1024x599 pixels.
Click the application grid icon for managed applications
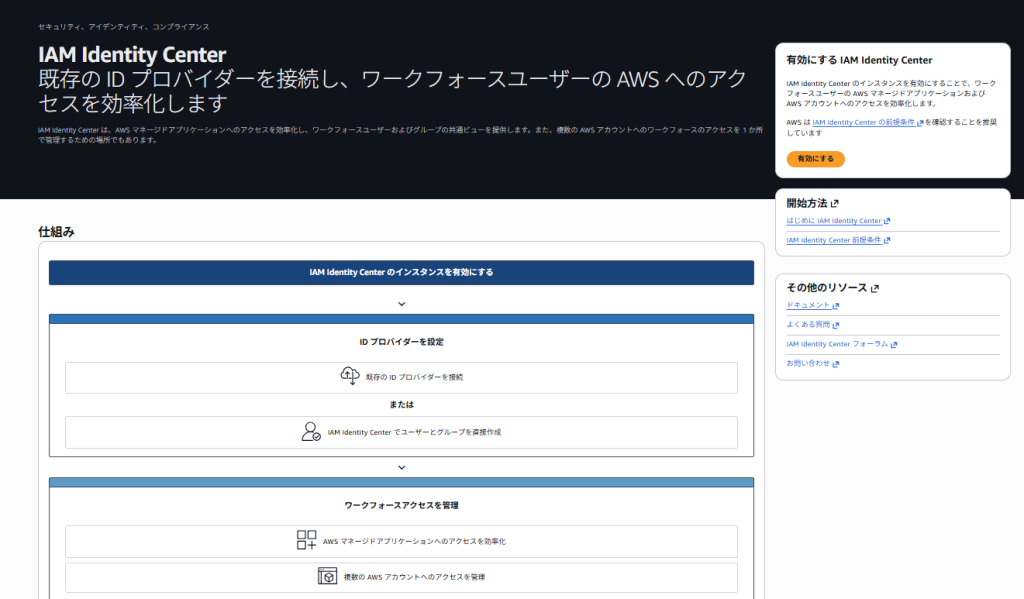[x=306, y=541]
